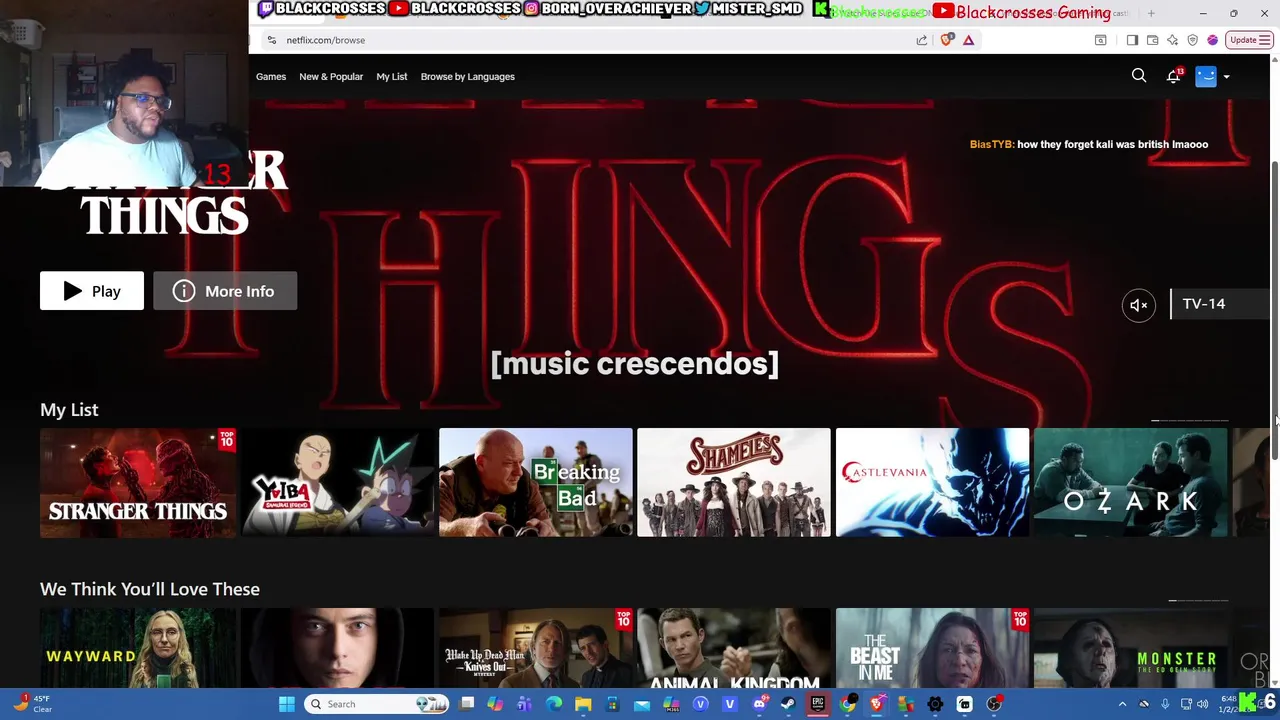Open Brave Rewards triangle icon

coord(968,40)
